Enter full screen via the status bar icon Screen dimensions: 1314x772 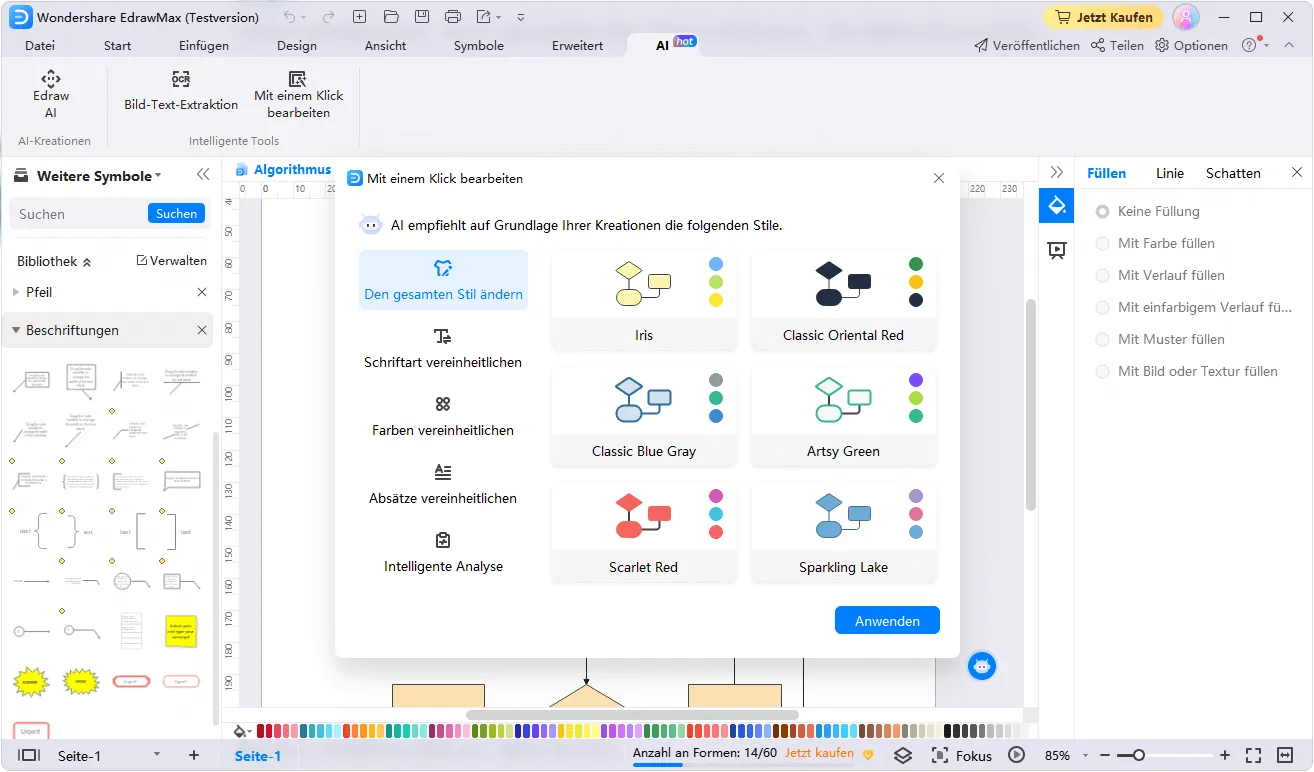pyautogui.click(x=1253, y=755)
